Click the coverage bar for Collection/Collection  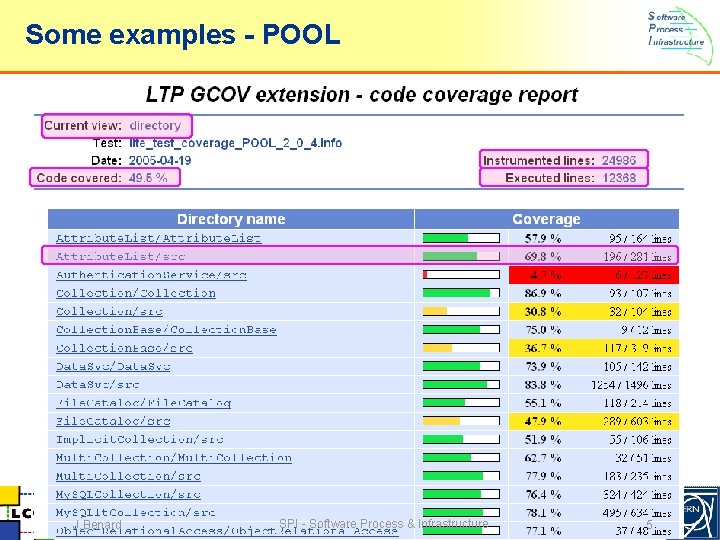coord(461,293)
